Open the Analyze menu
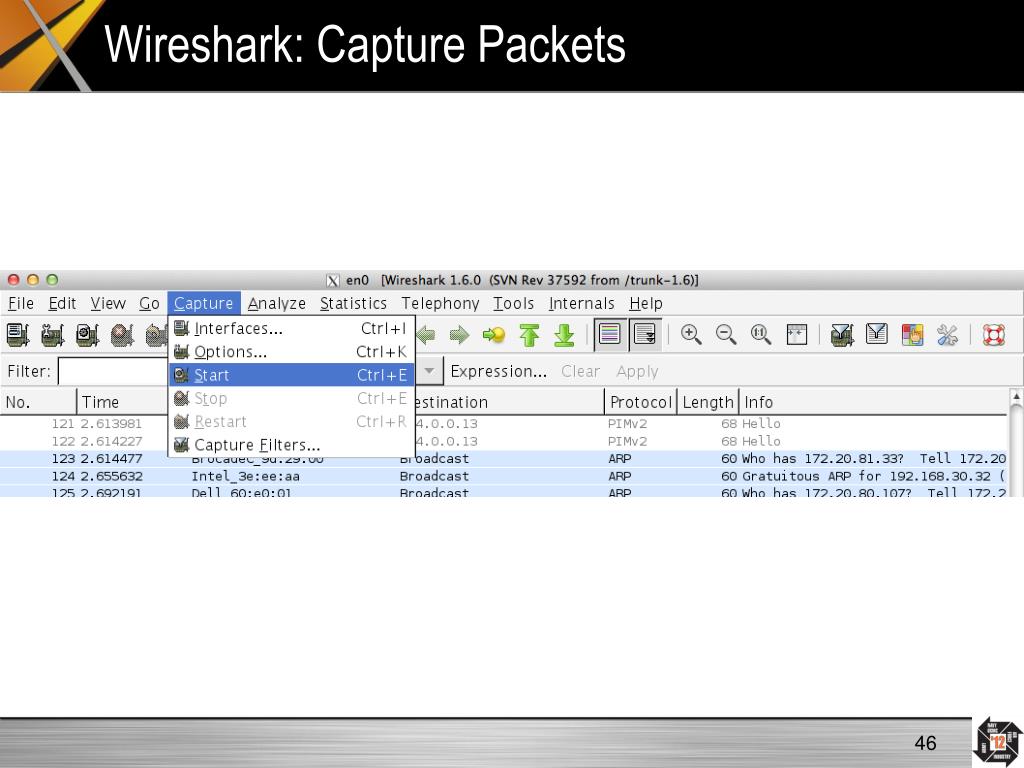 click(x=277, y=304)
